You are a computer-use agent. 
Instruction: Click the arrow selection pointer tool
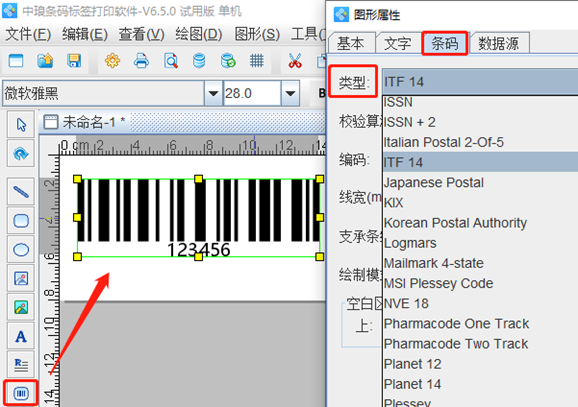tap(21, 125)
